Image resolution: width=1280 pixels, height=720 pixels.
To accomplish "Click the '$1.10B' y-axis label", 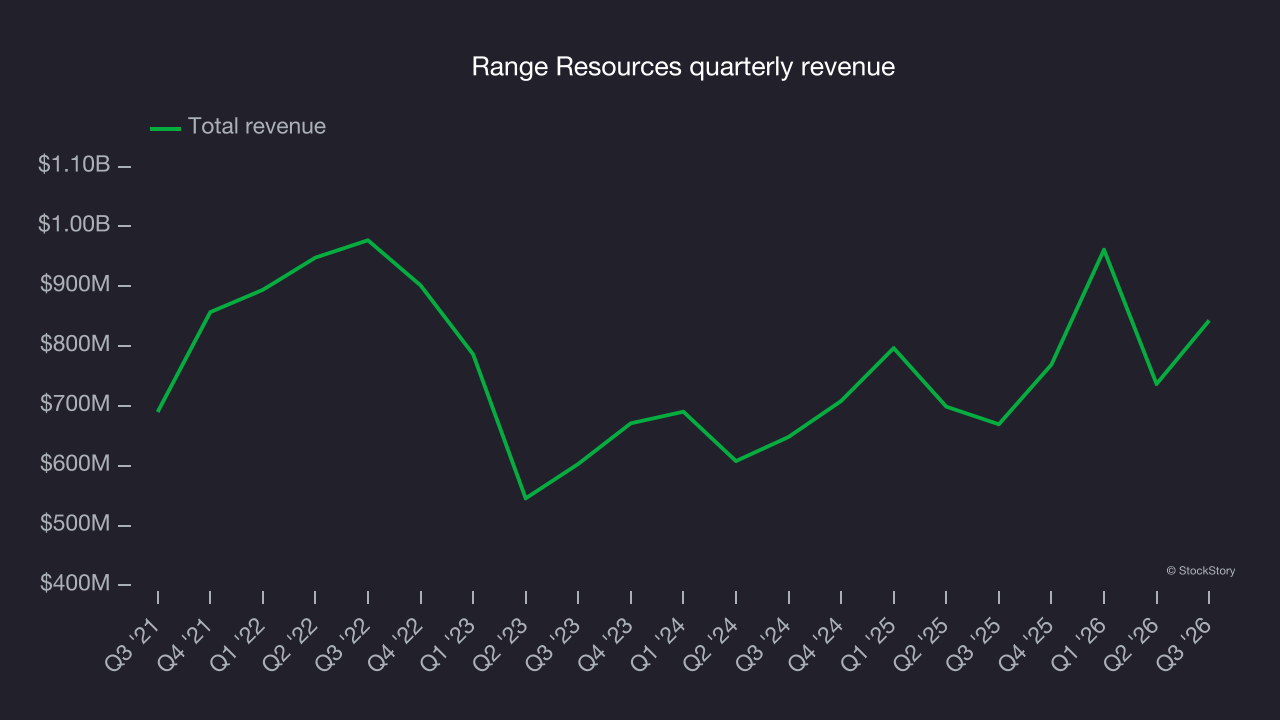I will [74, 165].
